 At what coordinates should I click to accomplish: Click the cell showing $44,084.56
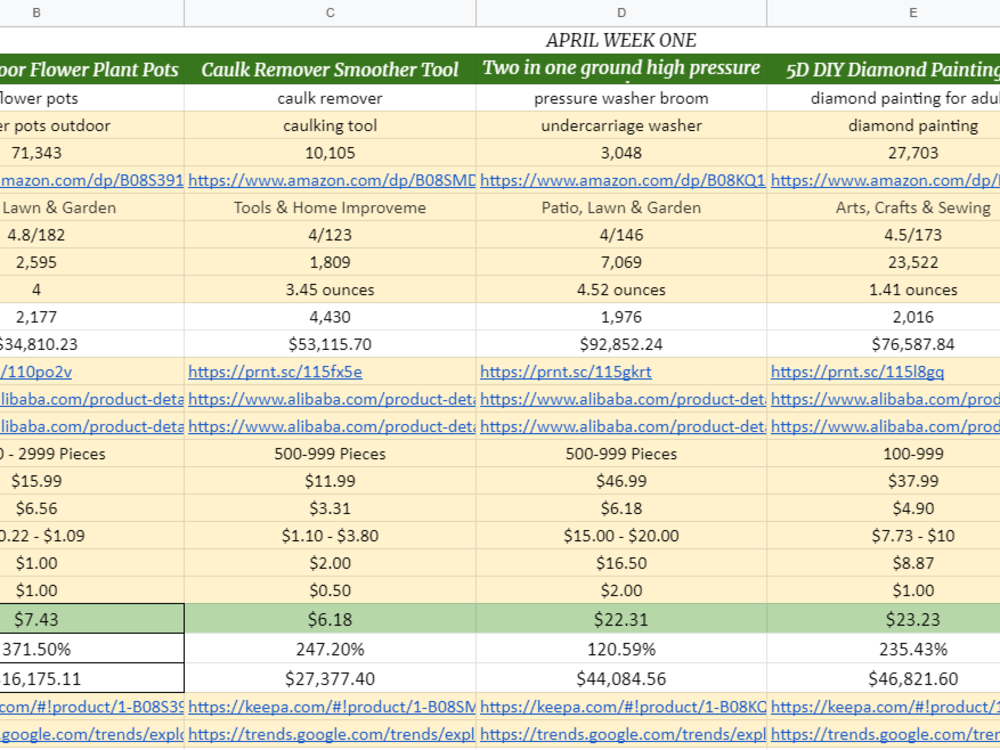pyautogui.click(x=621, y=679)
